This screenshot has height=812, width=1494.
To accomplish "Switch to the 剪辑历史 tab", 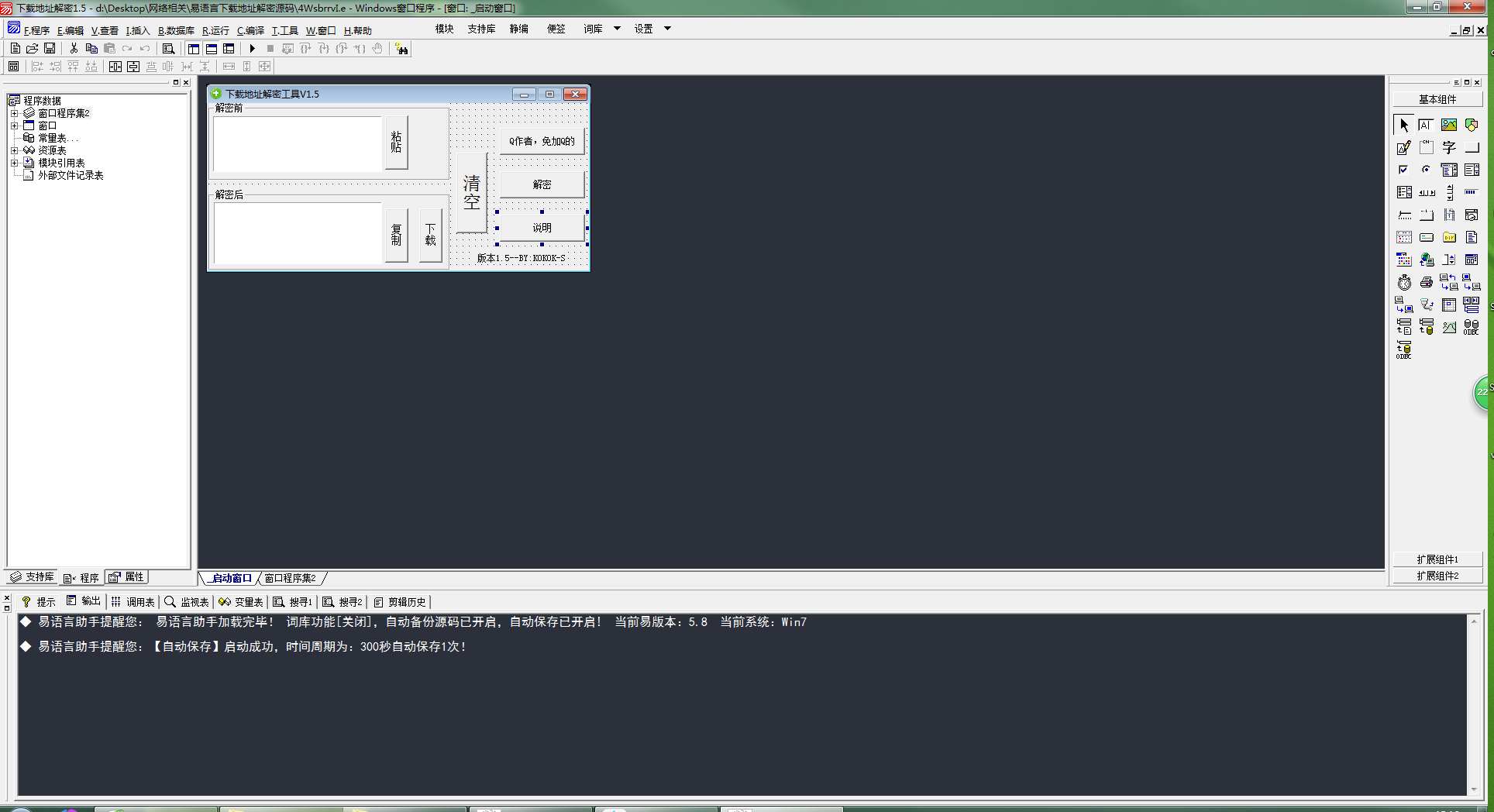I will tap(400, 601).
